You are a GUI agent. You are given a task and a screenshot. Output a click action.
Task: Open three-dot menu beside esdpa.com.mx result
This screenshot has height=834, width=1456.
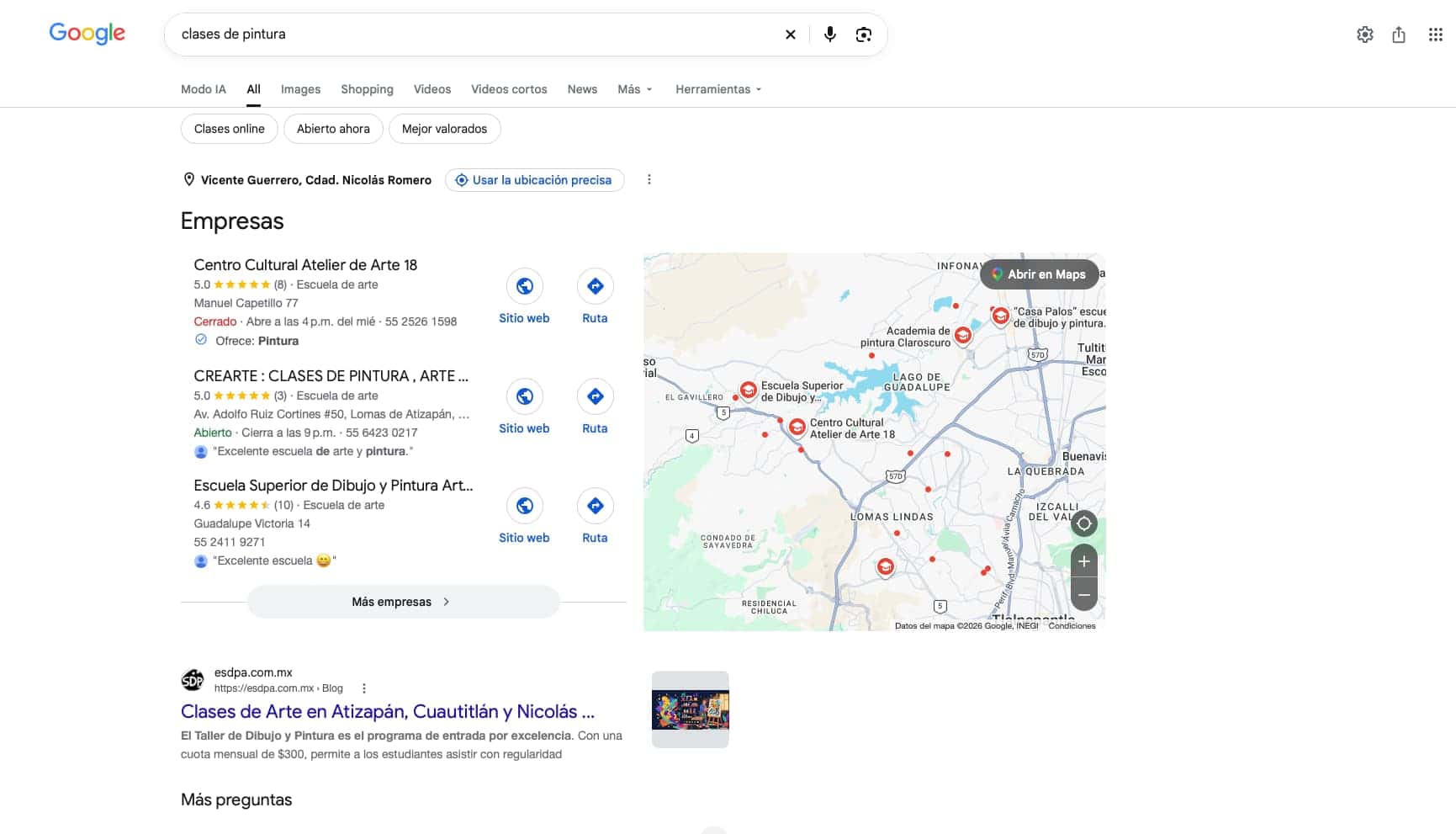[363, 688]
